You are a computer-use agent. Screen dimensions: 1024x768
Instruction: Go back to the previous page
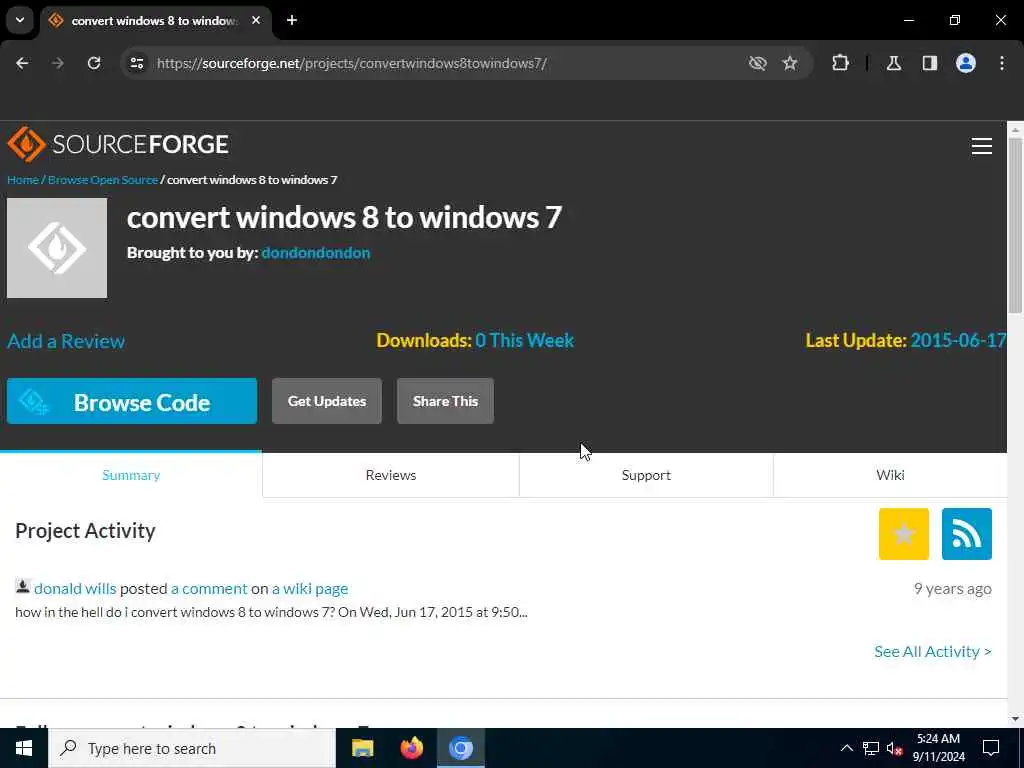[x=22, y=63]
